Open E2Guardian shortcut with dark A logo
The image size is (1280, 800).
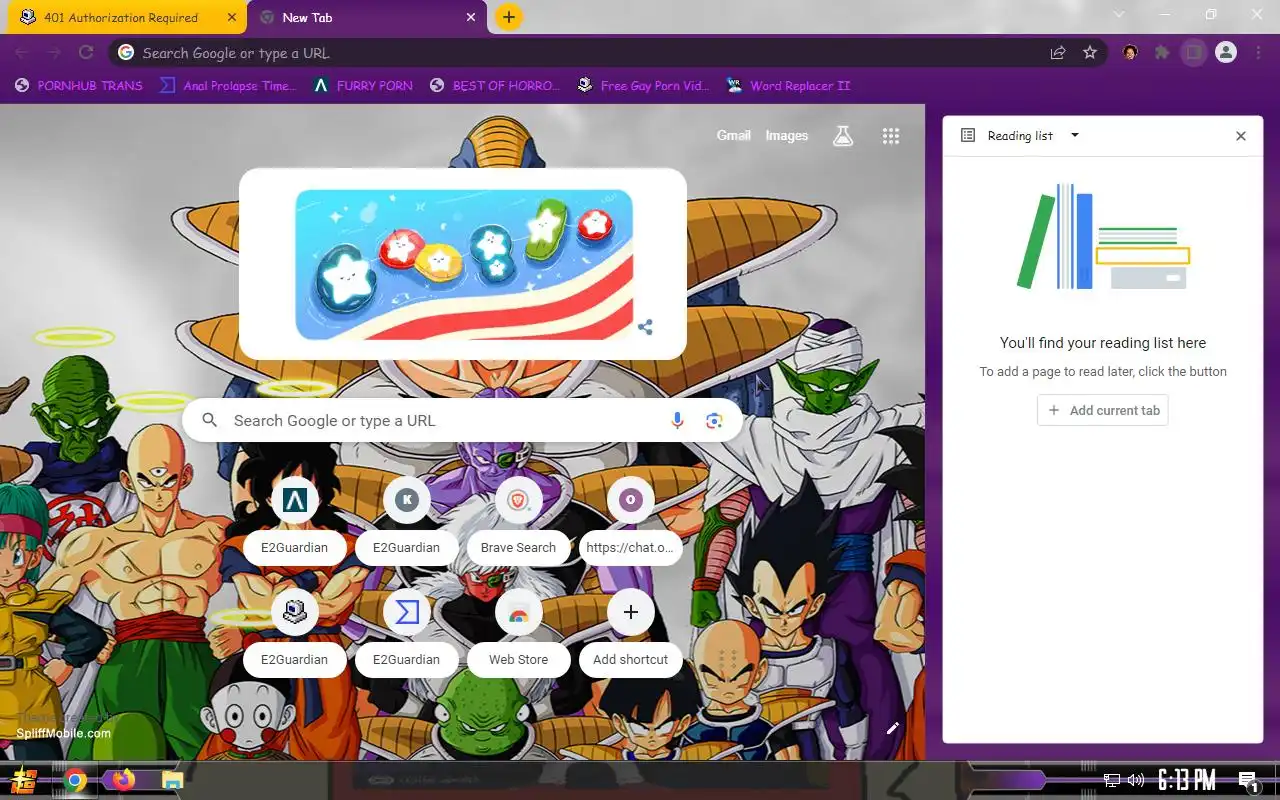(295, 523)
